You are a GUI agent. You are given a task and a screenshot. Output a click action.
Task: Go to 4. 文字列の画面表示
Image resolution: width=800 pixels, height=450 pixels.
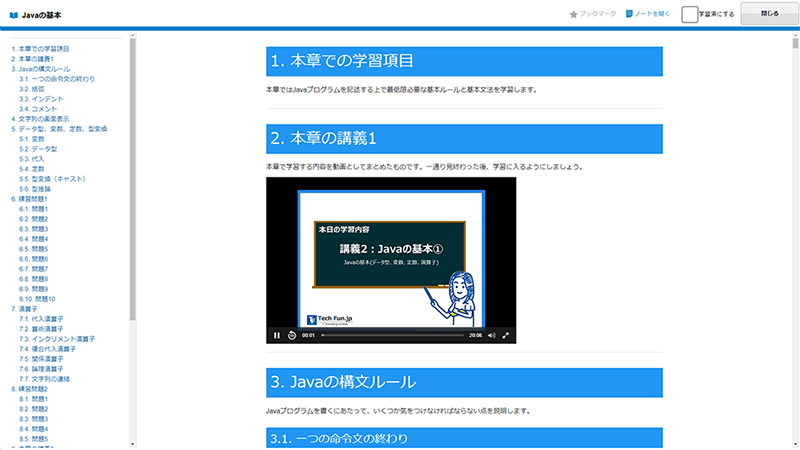(40, 119)
